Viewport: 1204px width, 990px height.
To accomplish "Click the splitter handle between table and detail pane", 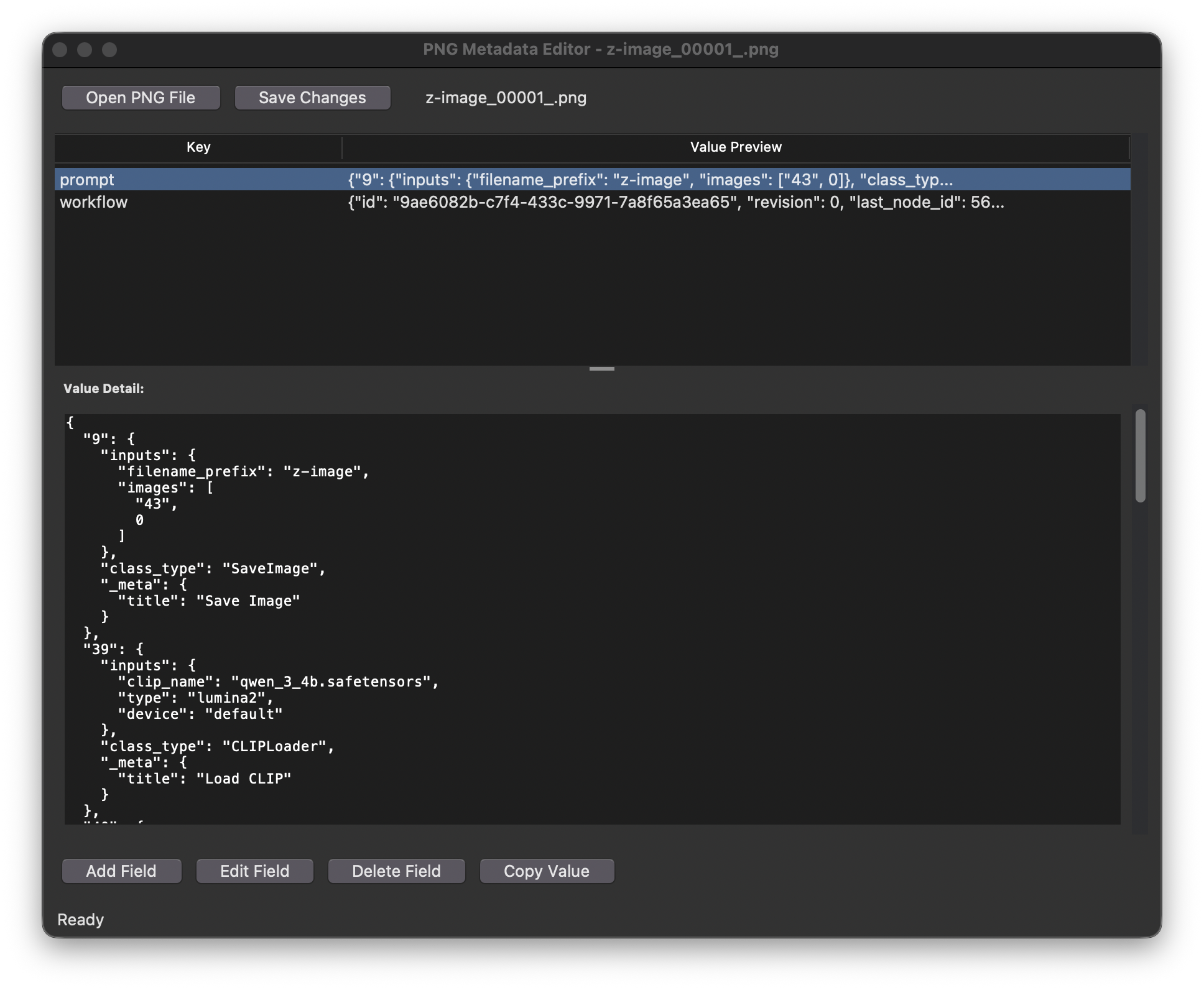I will click(x=601, y=368).
